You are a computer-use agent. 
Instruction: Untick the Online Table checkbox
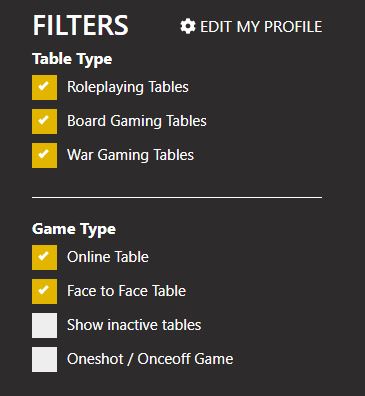tap(44, 257)
